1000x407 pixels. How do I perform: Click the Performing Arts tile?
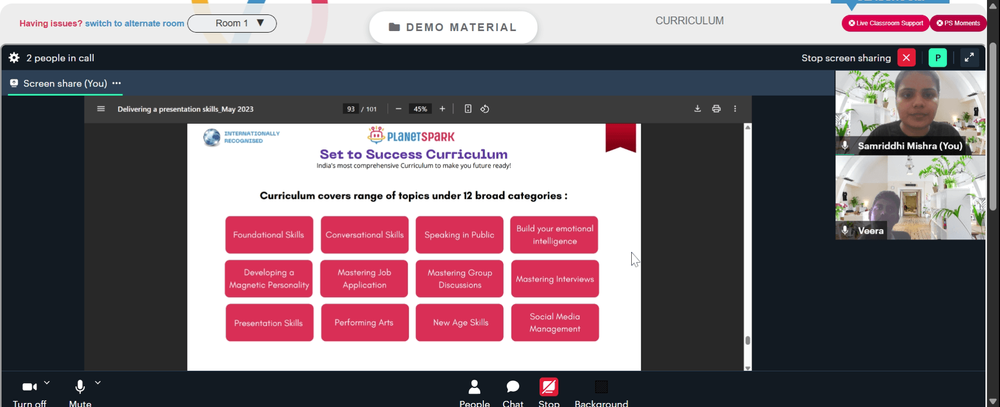[x=364, y=323]
